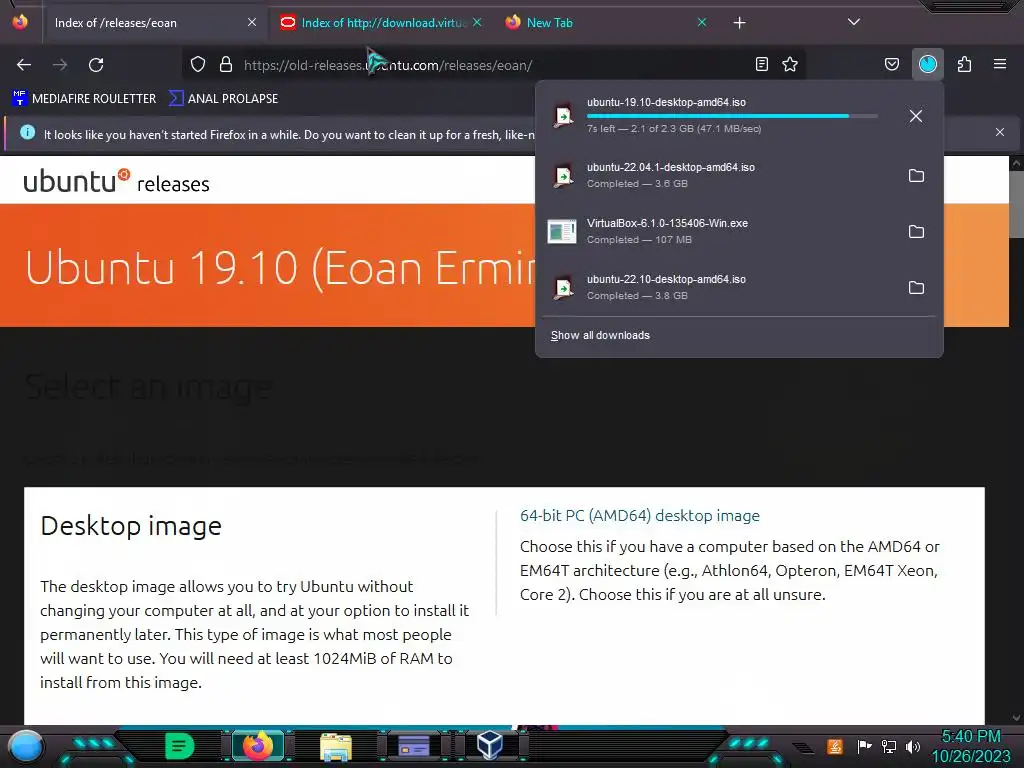Click the Desktop image heading
Screen dimensions: 1024x768
click(131, 526)
